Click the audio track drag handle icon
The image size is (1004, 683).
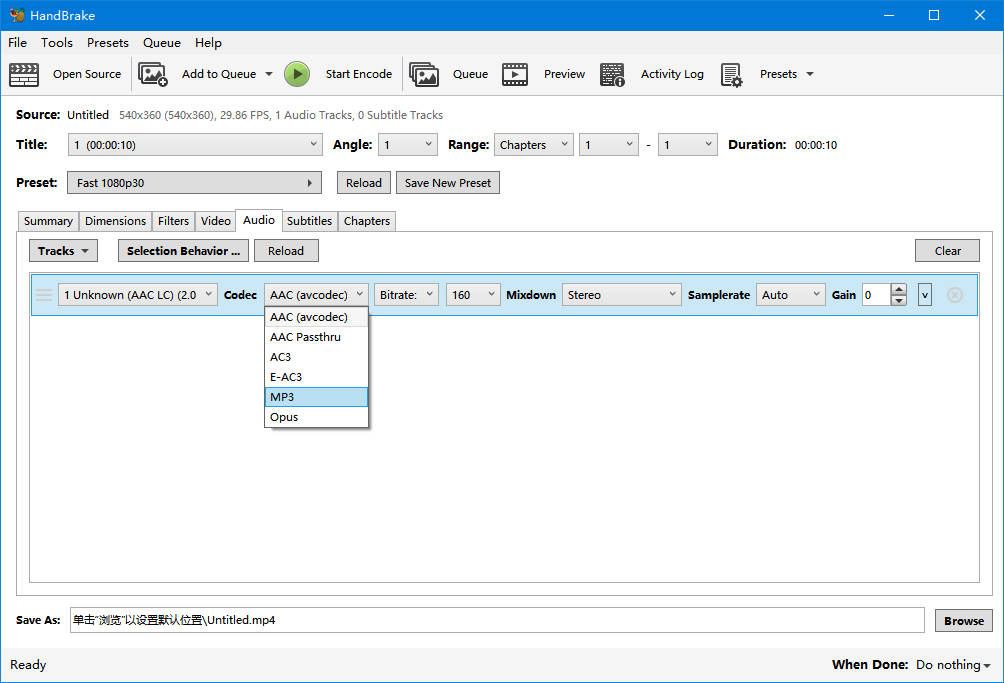(x=44, y=295)
